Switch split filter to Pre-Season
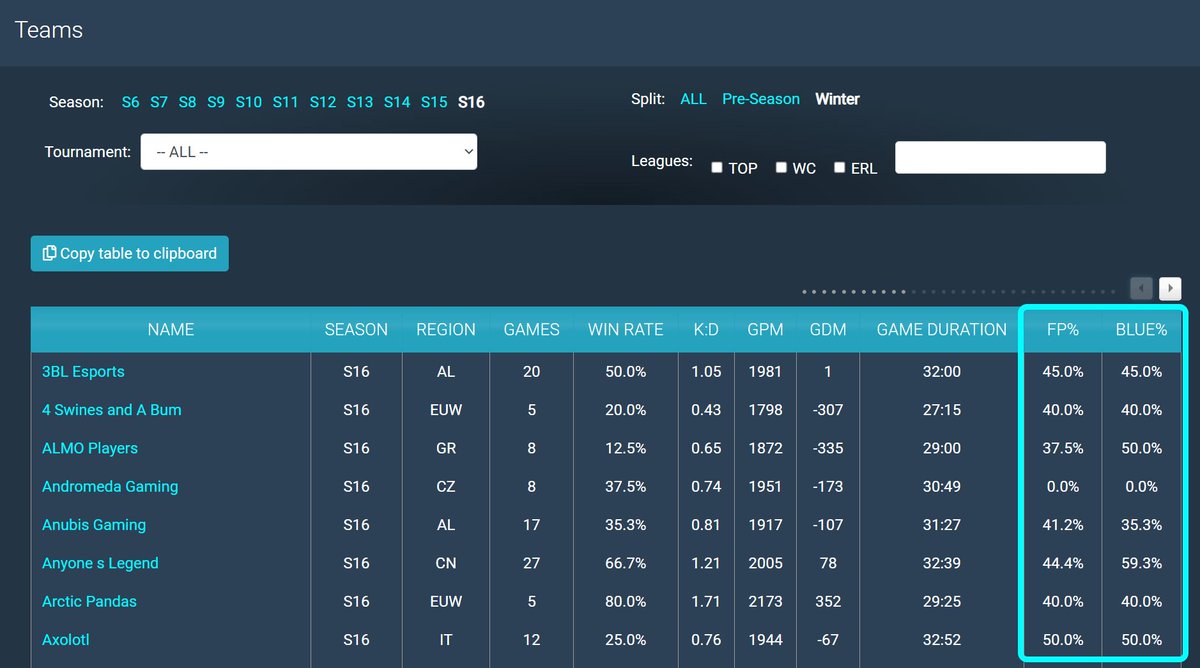The image size is (1200, 668). coord(761,99)
